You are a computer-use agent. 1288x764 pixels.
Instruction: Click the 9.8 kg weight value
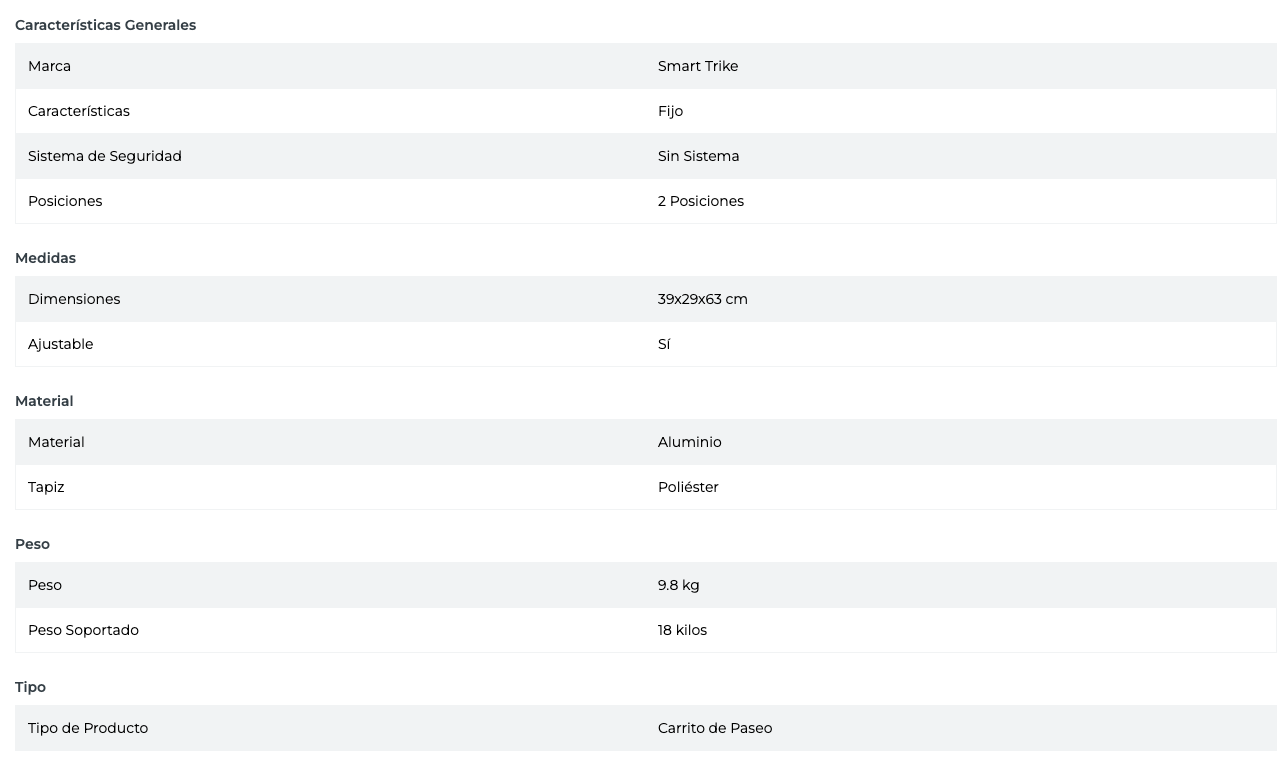[x=678, y=585]
